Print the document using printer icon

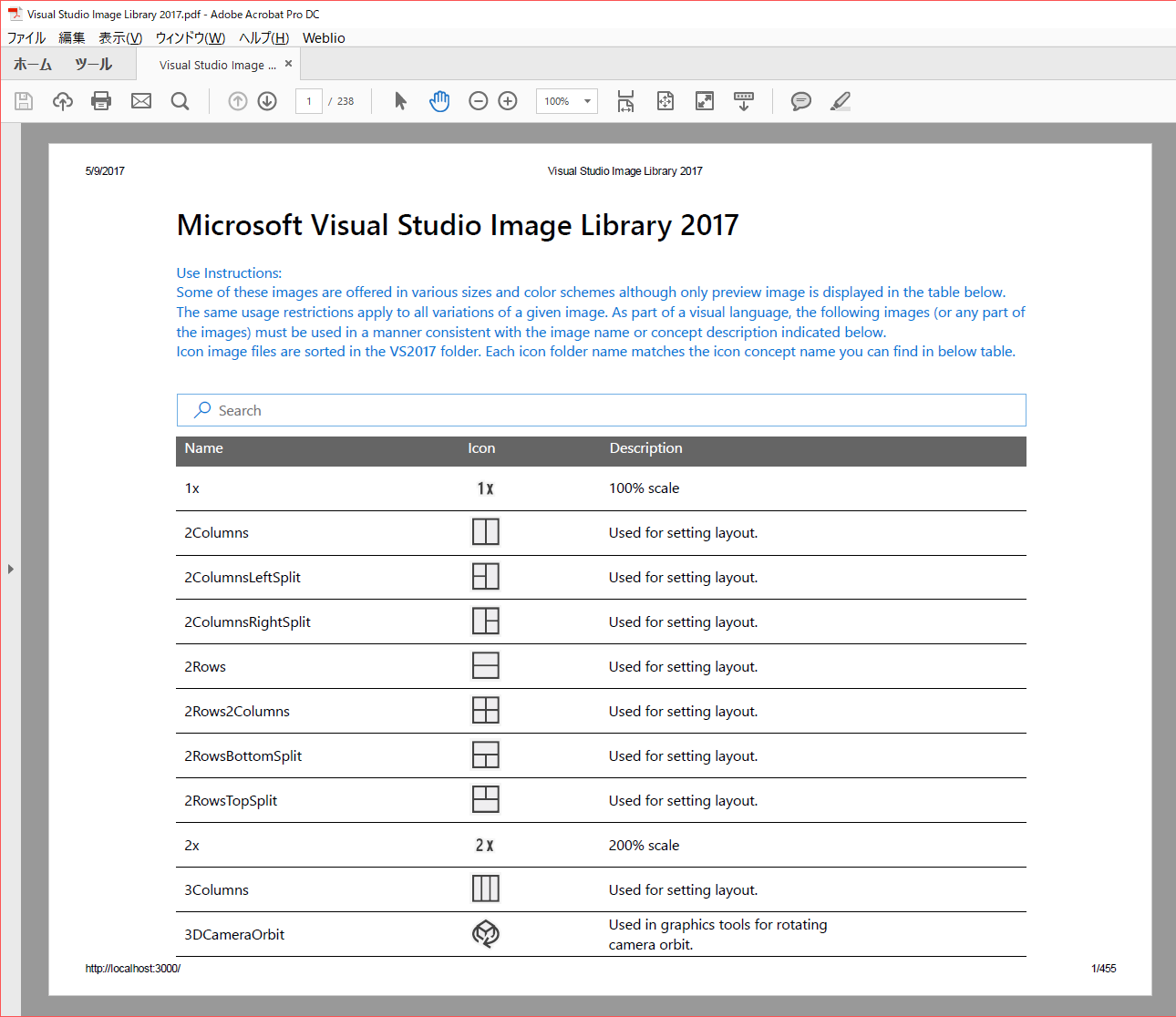tap(101, 101)
